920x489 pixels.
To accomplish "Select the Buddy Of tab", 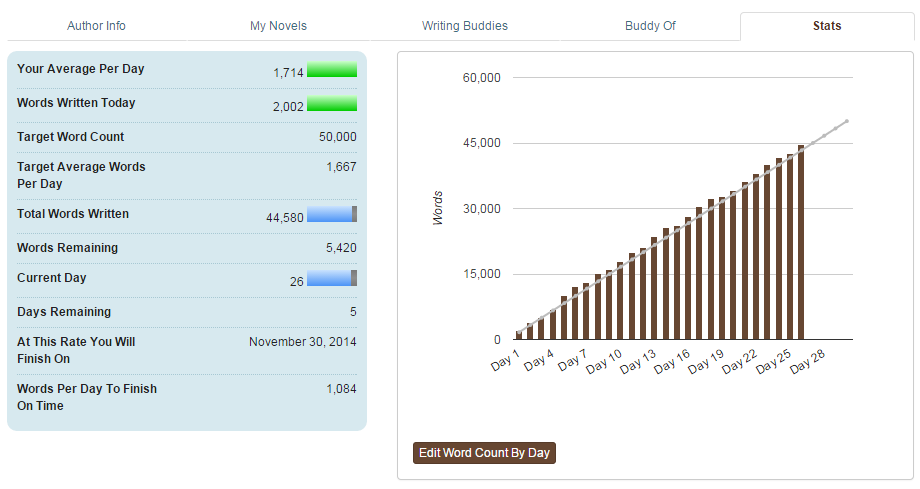I will [650, 26].
